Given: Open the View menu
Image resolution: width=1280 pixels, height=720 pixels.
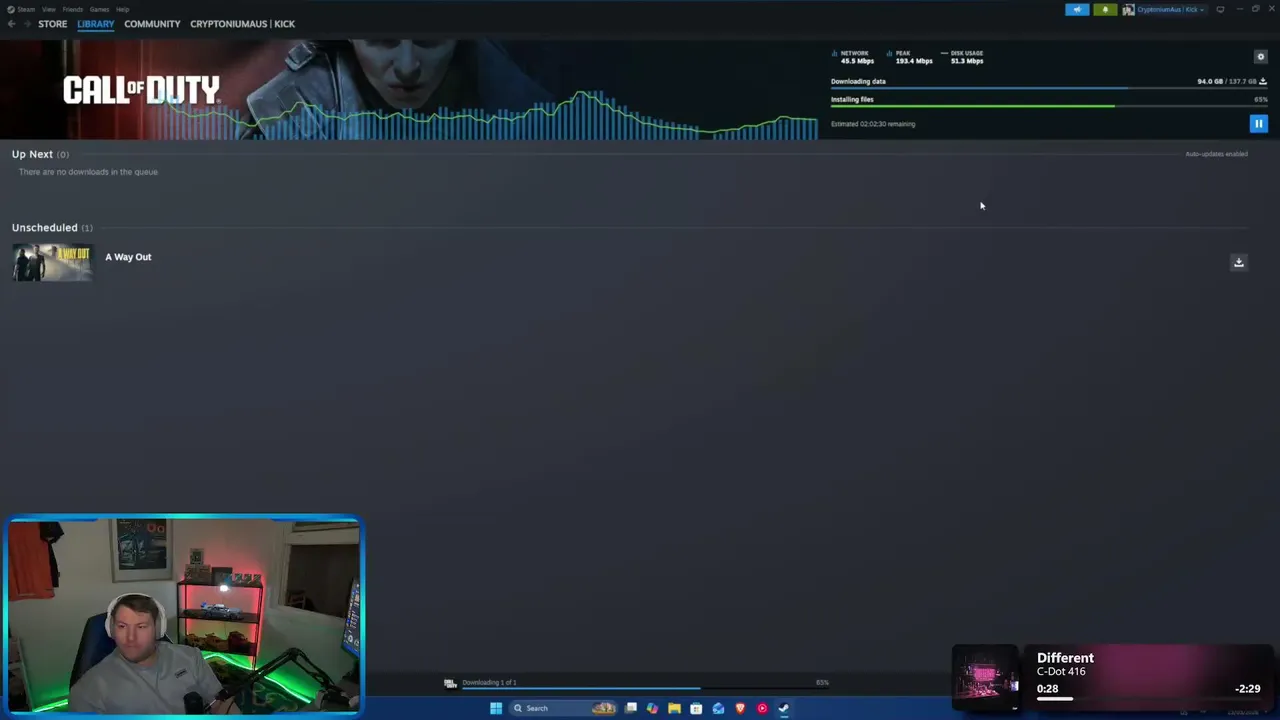Looking at the screenshot, I should (x=48, y=9).
